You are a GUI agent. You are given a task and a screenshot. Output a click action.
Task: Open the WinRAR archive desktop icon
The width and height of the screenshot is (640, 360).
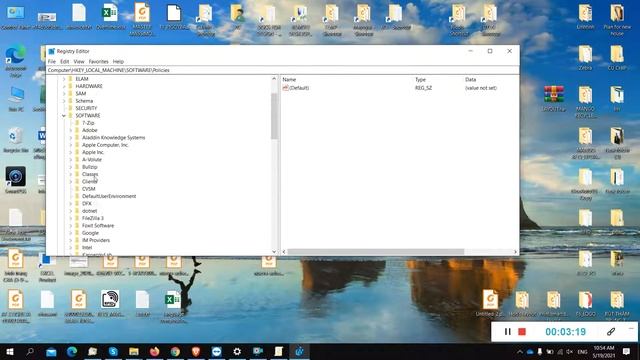(x=553, y=99)
